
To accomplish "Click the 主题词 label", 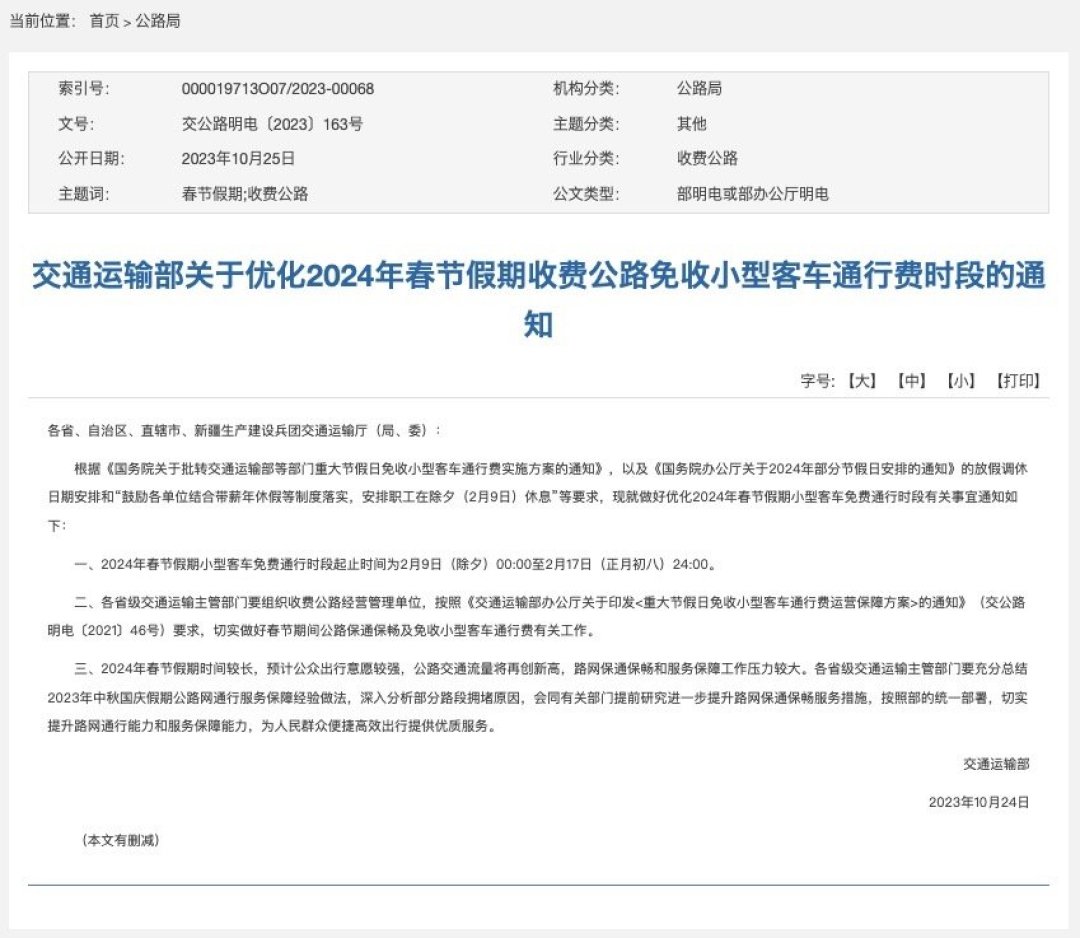I will [83, 194].
